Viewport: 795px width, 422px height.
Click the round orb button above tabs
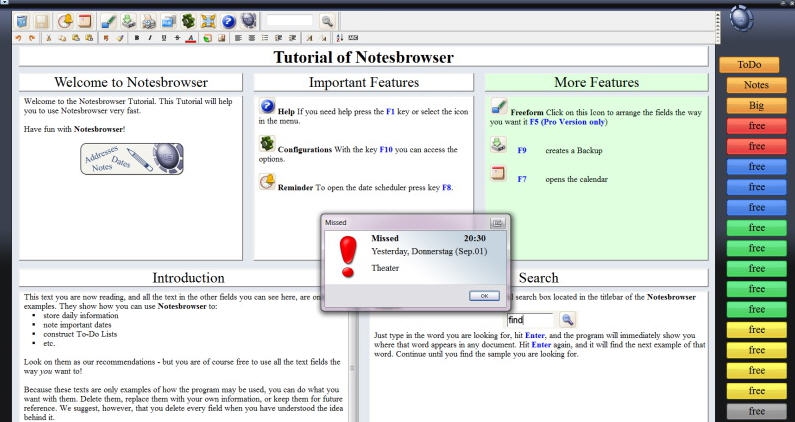point(741,19)
